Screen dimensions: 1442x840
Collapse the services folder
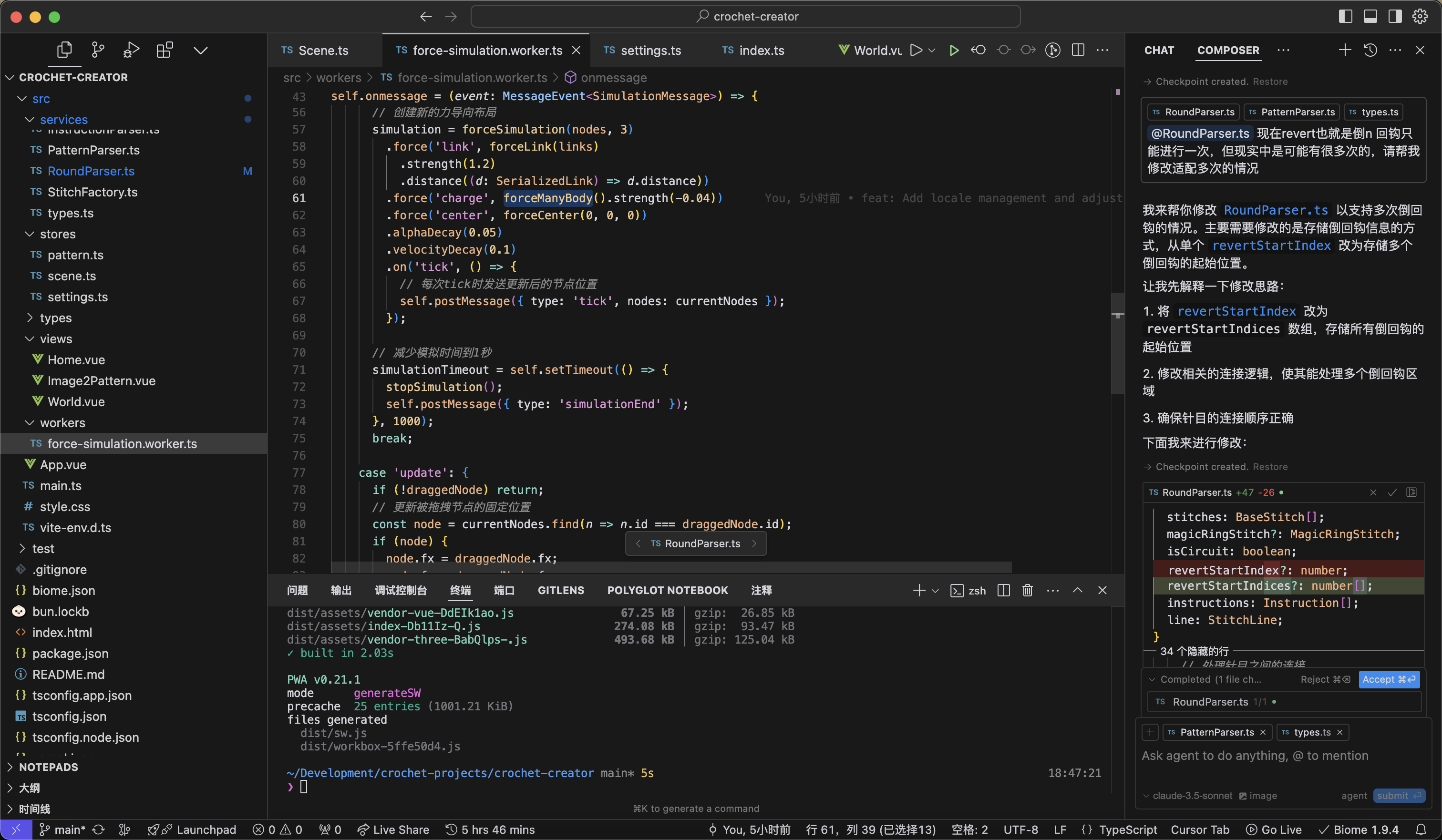point(29,119)
